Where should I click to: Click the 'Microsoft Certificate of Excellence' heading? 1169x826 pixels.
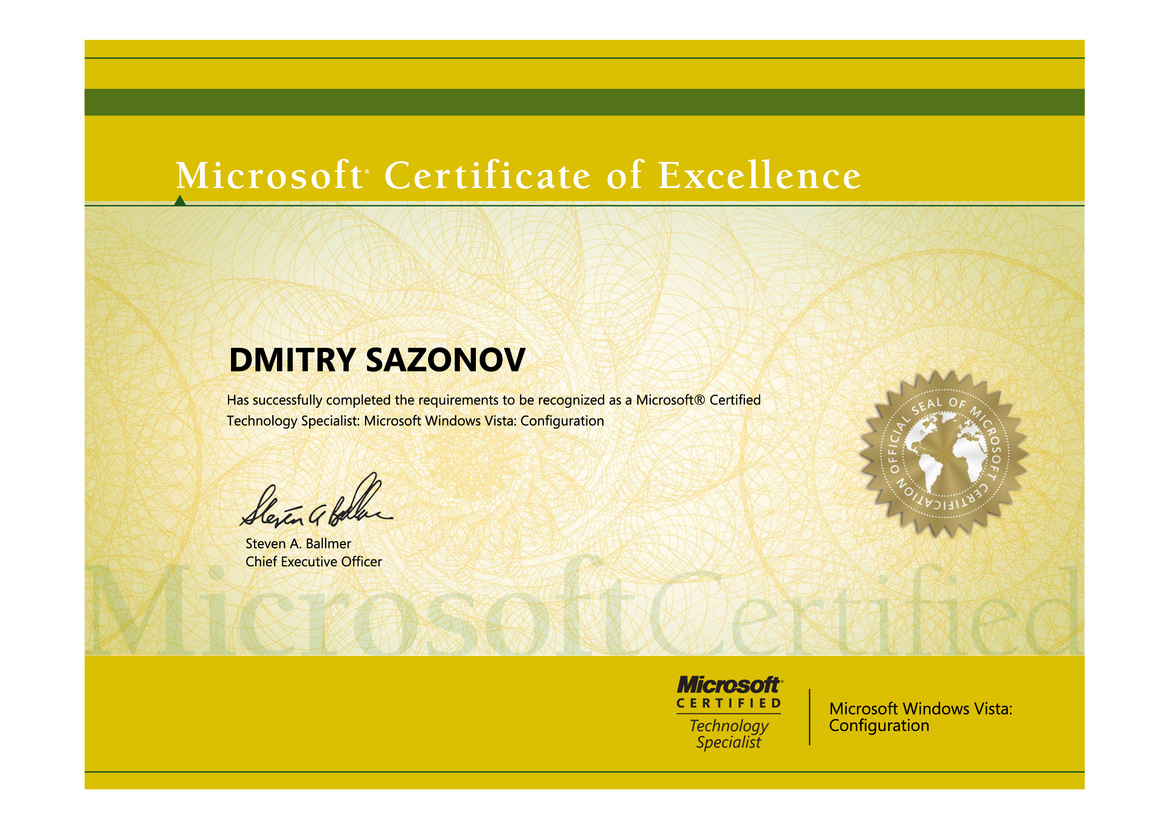point(518,176)
